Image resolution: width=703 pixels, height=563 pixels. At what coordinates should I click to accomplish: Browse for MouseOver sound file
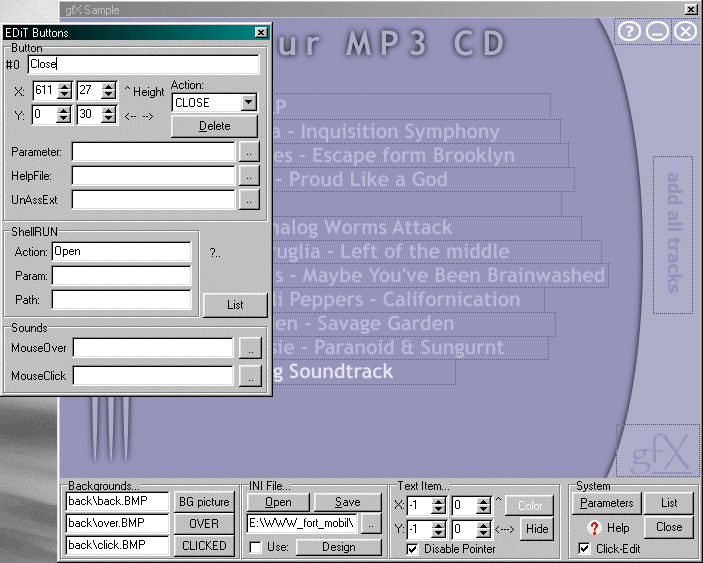[x=250, y=348]
